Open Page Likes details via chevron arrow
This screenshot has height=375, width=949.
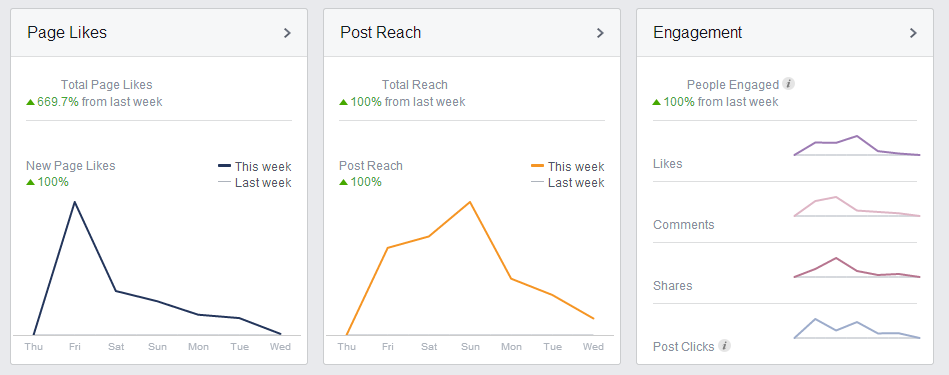(287, 33)
